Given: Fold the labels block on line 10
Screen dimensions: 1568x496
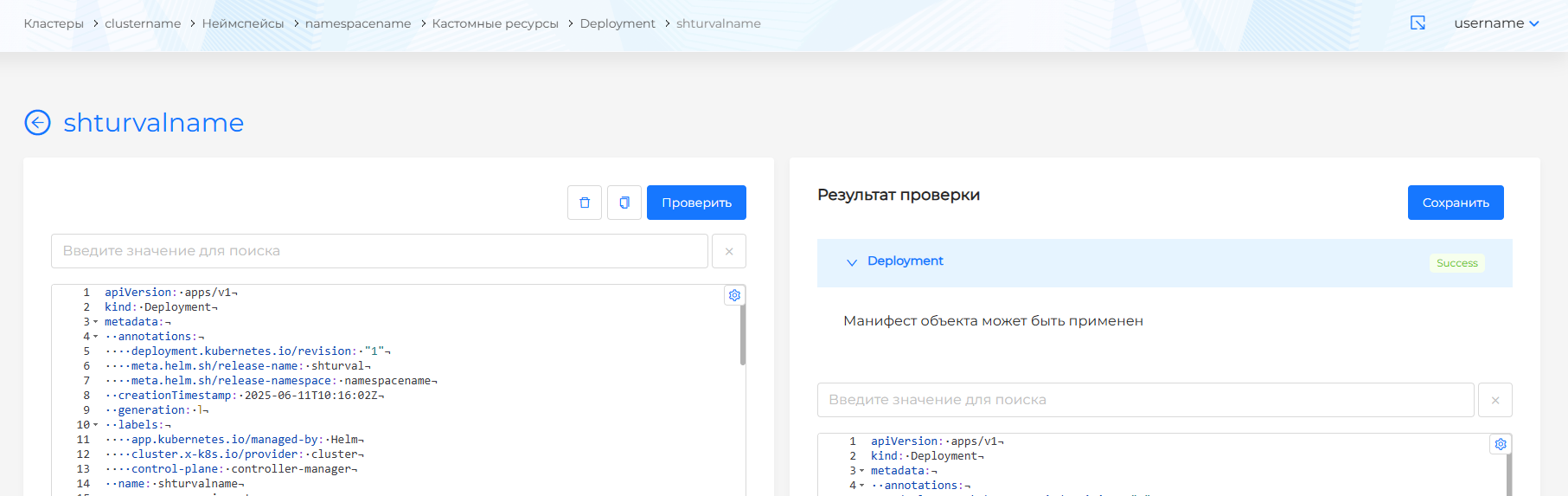Looking at the screenshot, I should click(96, 425).
